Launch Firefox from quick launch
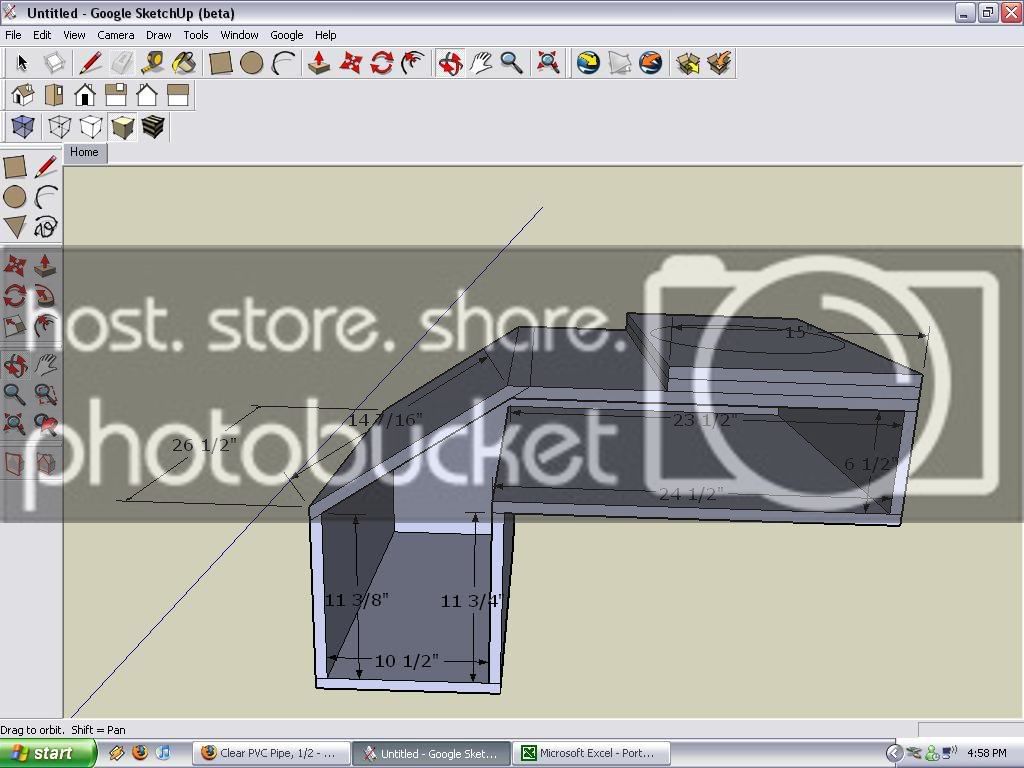The width and height of the screenshot is (1024, 768). pos(140,753)
